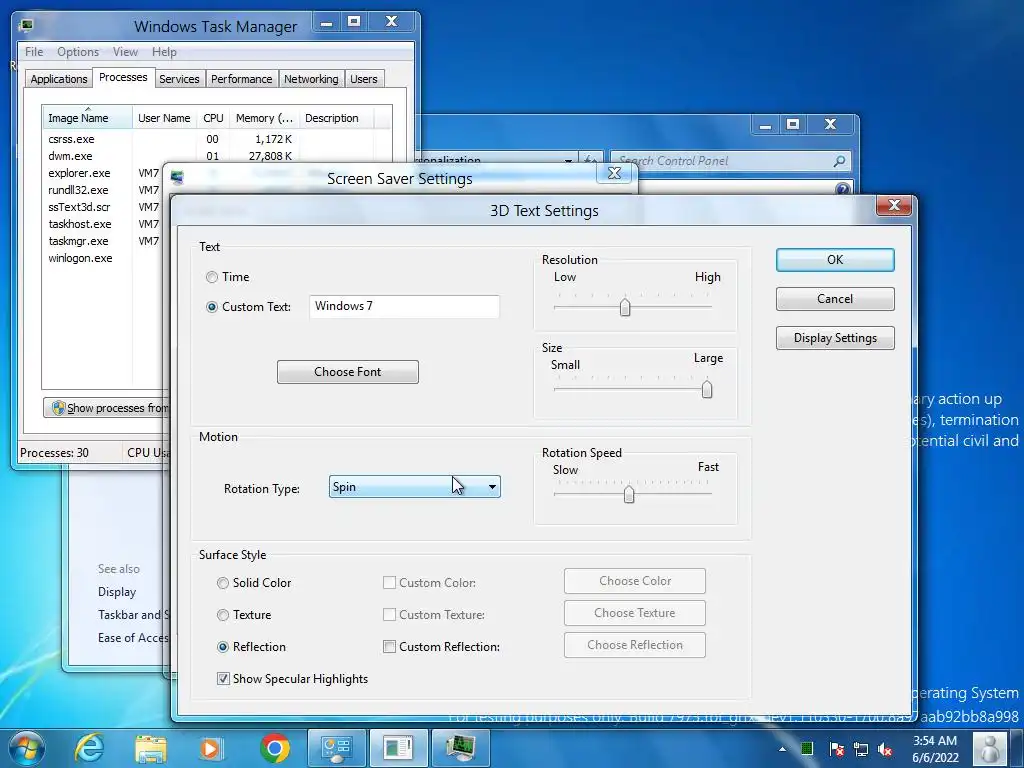This screenshot has height=768, width=1024.
Task: Click the Custom Text input field
Action: click(404, 306)
